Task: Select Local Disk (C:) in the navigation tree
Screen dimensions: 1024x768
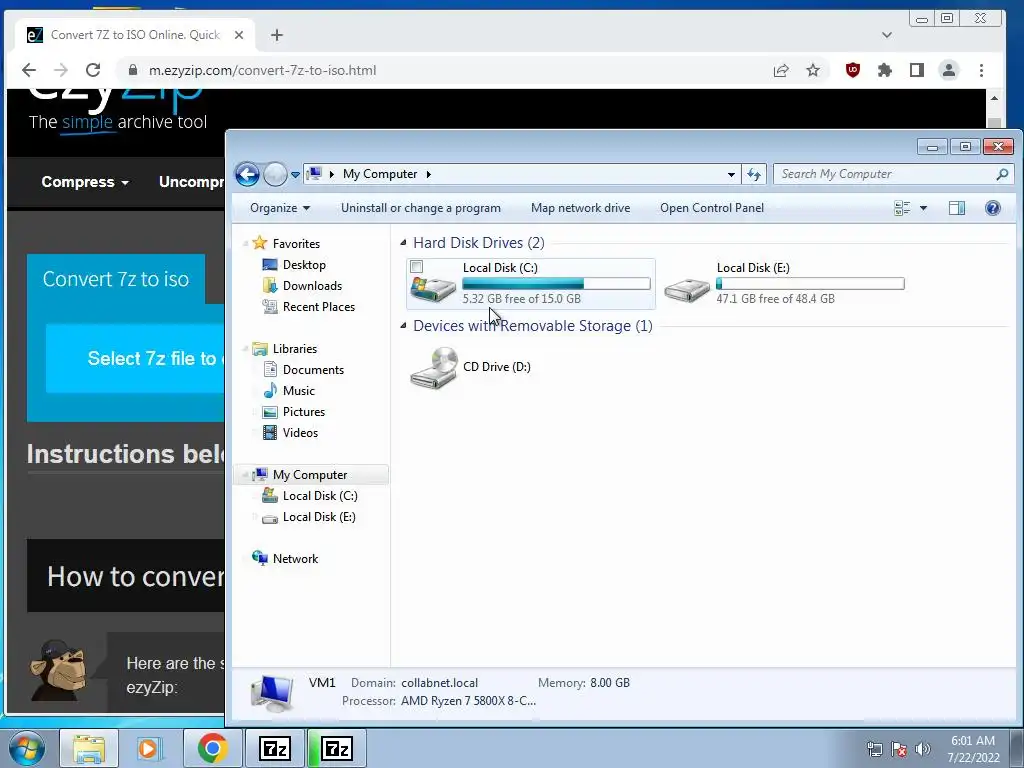Action: coord(320,496)
